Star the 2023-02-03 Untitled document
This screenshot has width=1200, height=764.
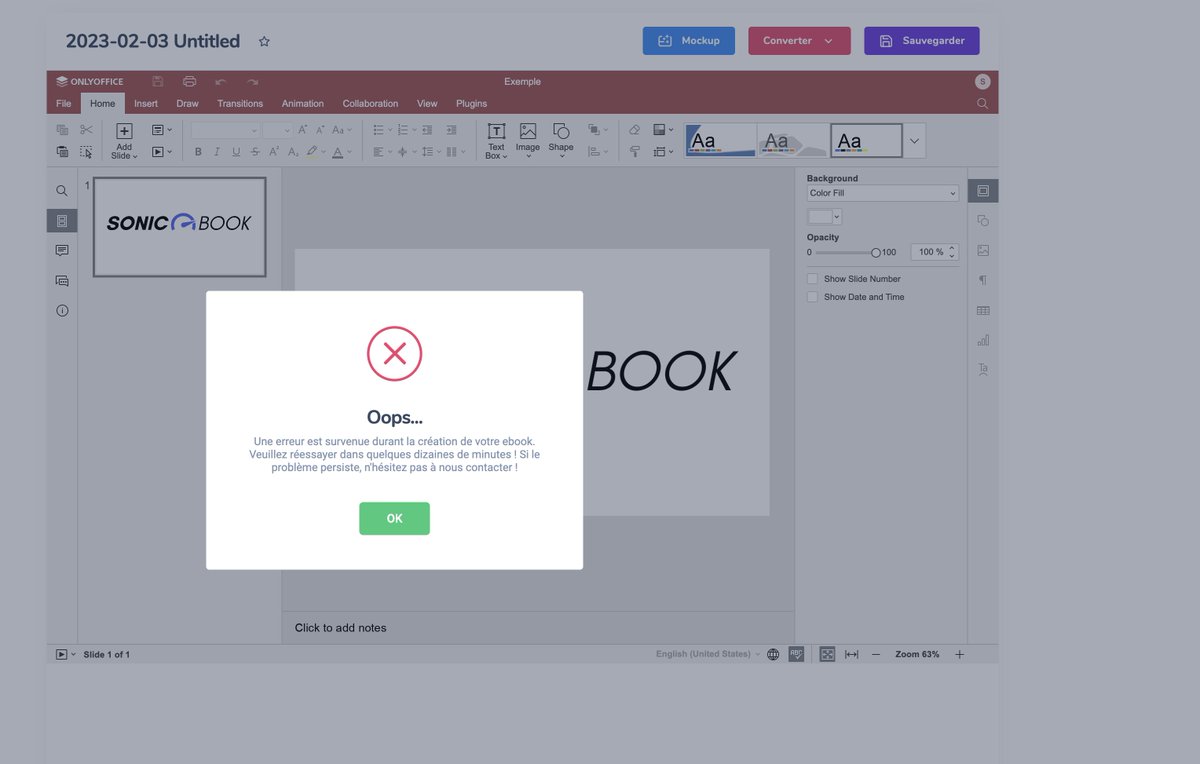264,42
